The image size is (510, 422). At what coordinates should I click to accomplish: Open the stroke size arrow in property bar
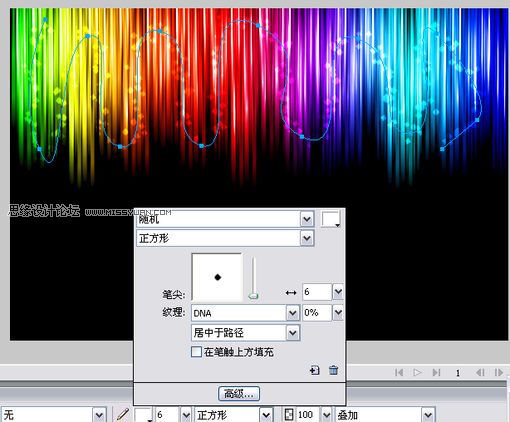click(x=186, y=415)
